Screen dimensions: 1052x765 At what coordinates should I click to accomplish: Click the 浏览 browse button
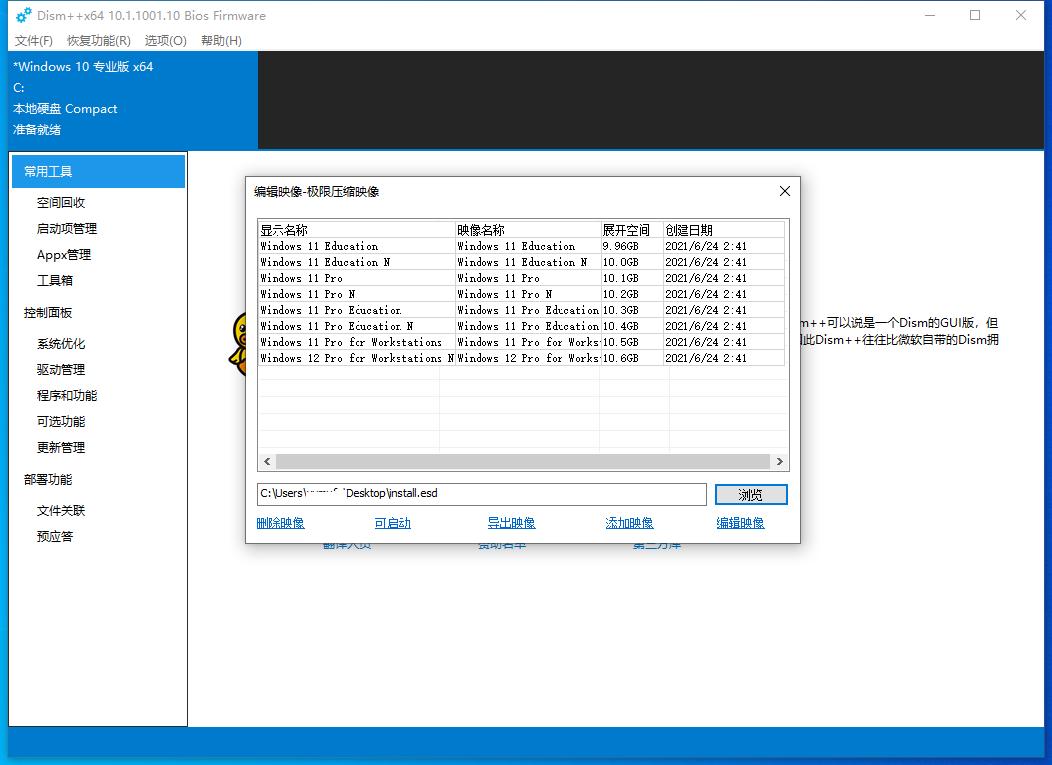751,493
